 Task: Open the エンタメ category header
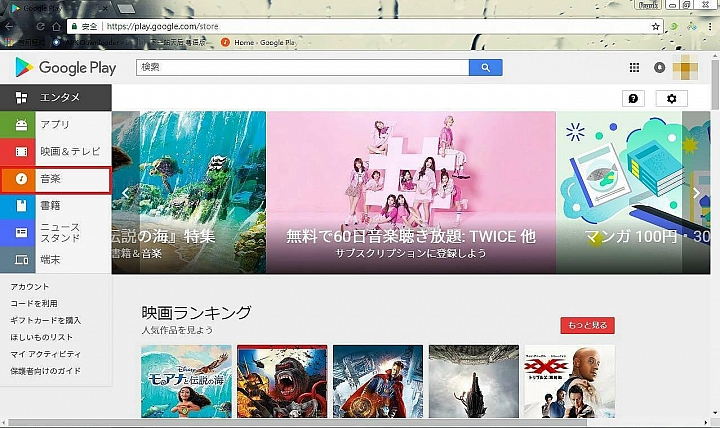pyautogui.click(x=56, y=97)
